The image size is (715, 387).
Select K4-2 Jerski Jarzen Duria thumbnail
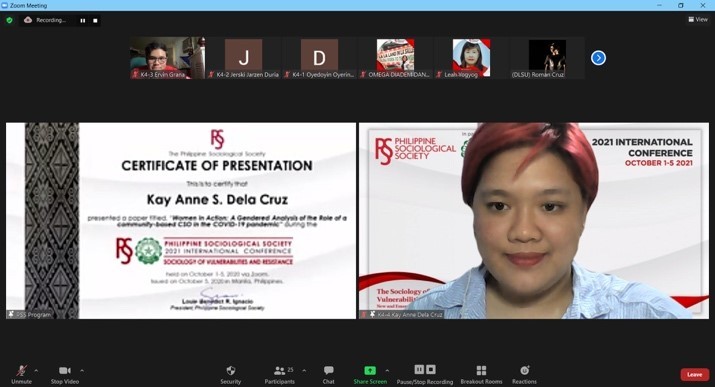244,58
